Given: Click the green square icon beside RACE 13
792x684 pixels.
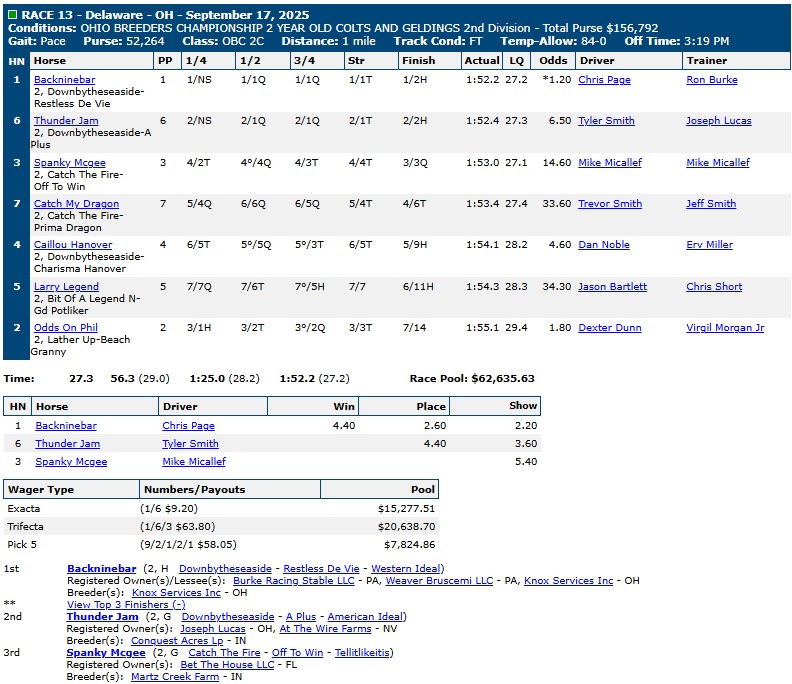Looking at the screenshot, I should (12, 15).
